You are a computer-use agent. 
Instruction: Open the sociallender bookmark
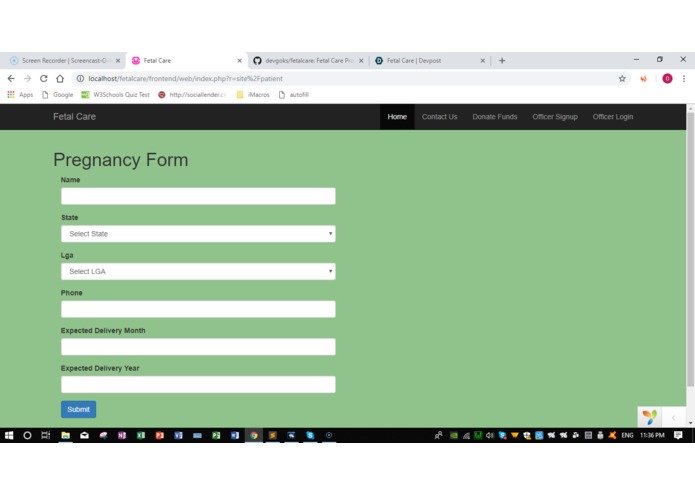point(193,94)
